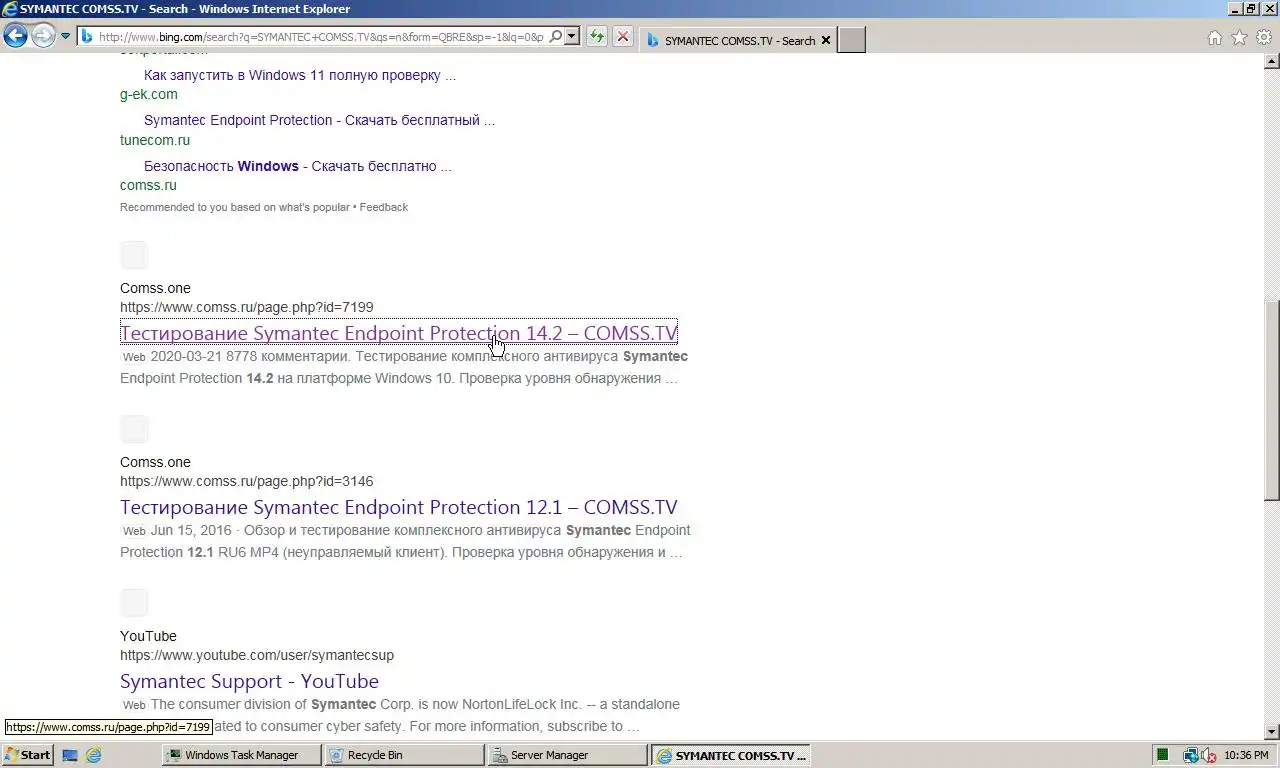Screen dimensions: 1280x768
Task: Click the magnifier search icon in address bar
Action: (x=555, y=37)
